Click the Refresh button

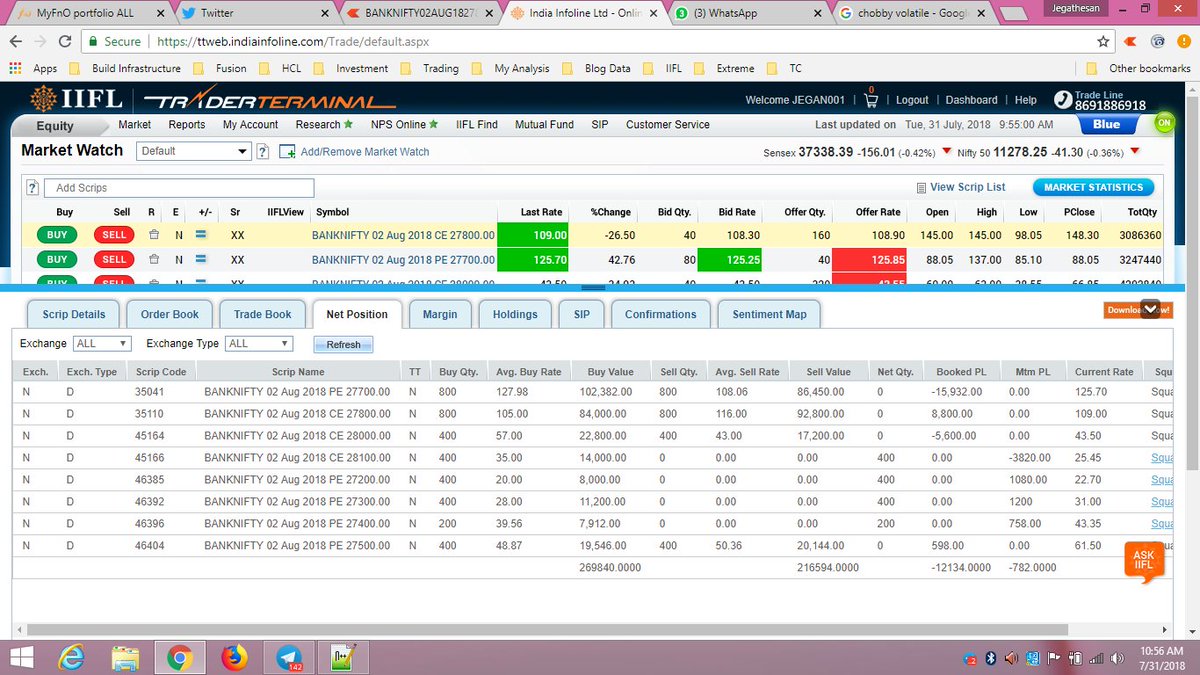click(343, 344)
